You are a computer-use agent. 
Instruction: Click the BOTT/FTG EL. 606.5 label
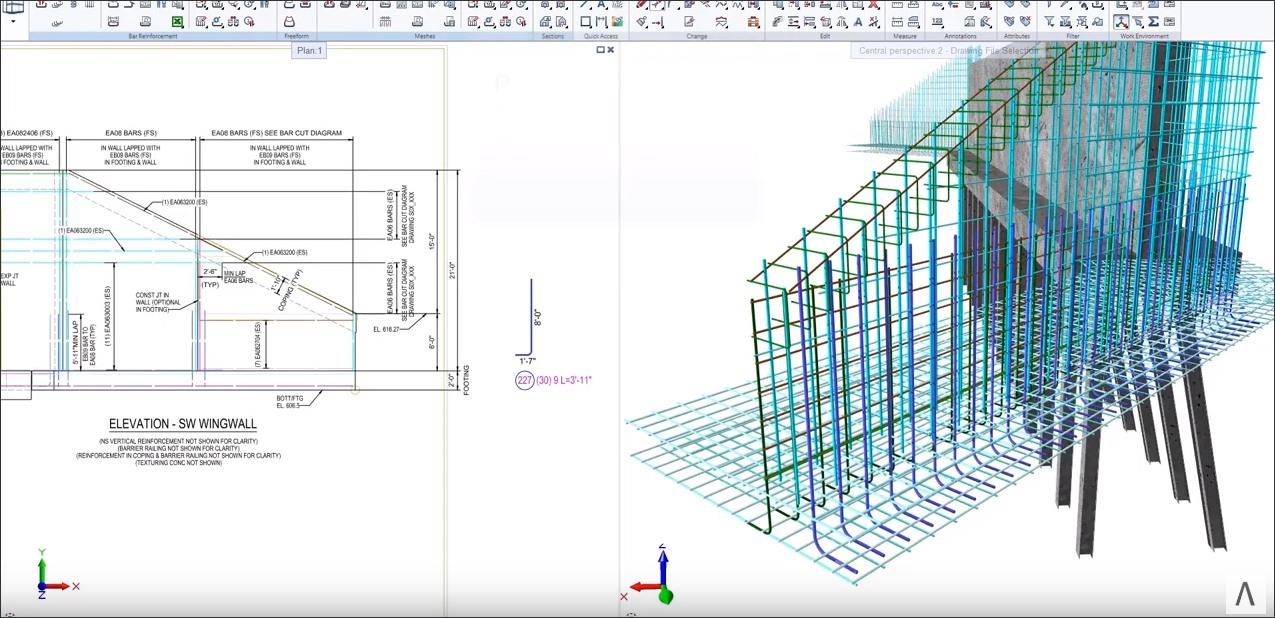click(x=287, y=402)
